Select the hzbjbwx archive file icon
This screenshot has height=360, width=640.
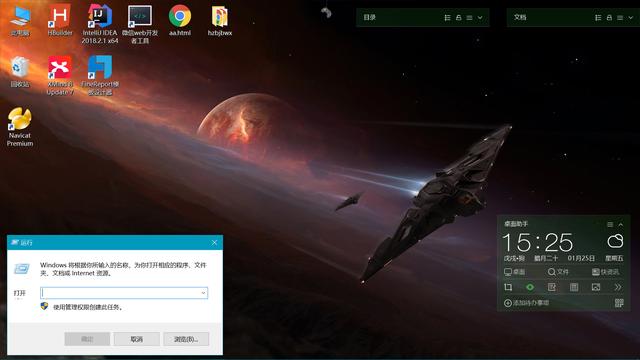220,21
